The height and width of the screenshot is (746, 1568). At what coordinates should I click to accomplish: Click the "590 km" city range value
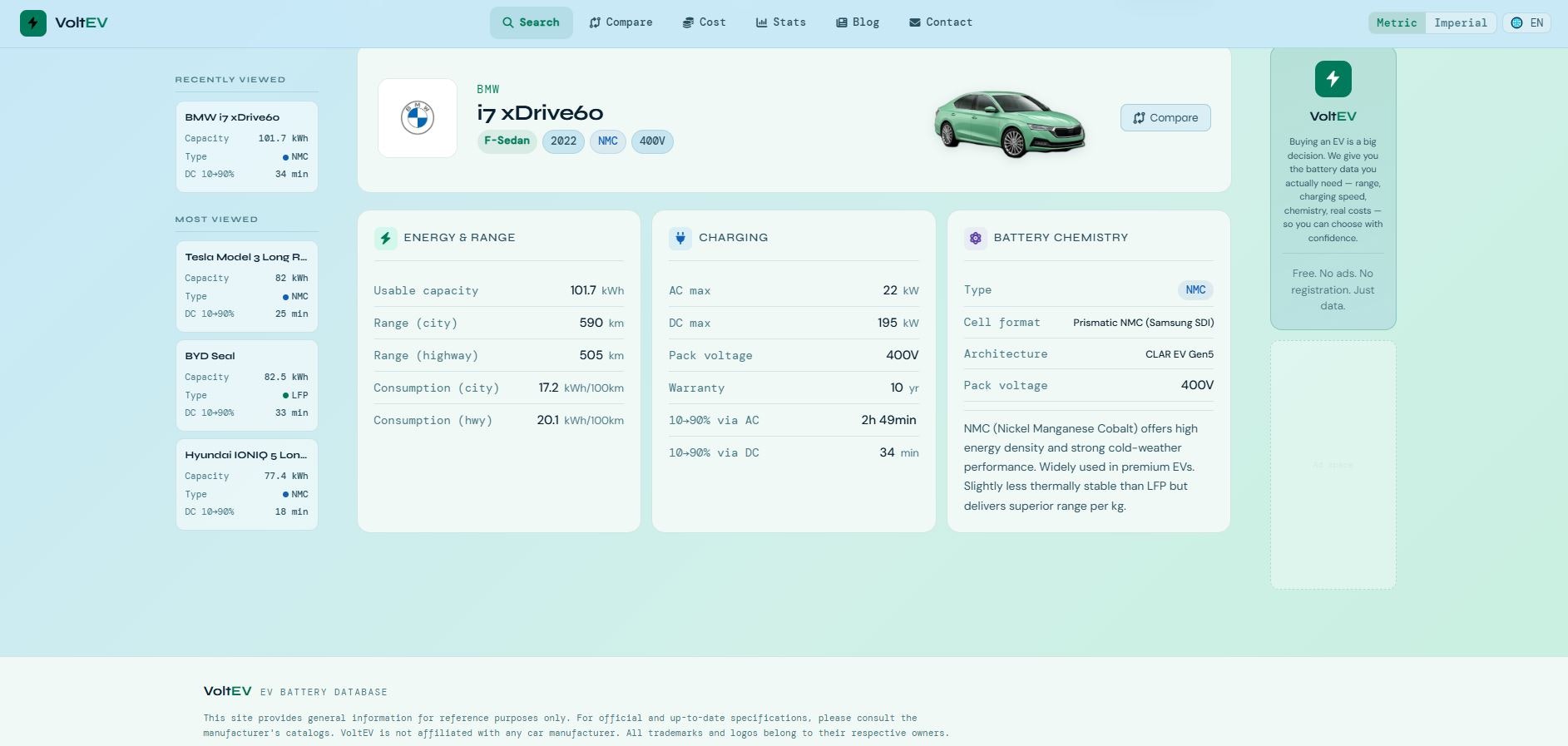[601, 323]
